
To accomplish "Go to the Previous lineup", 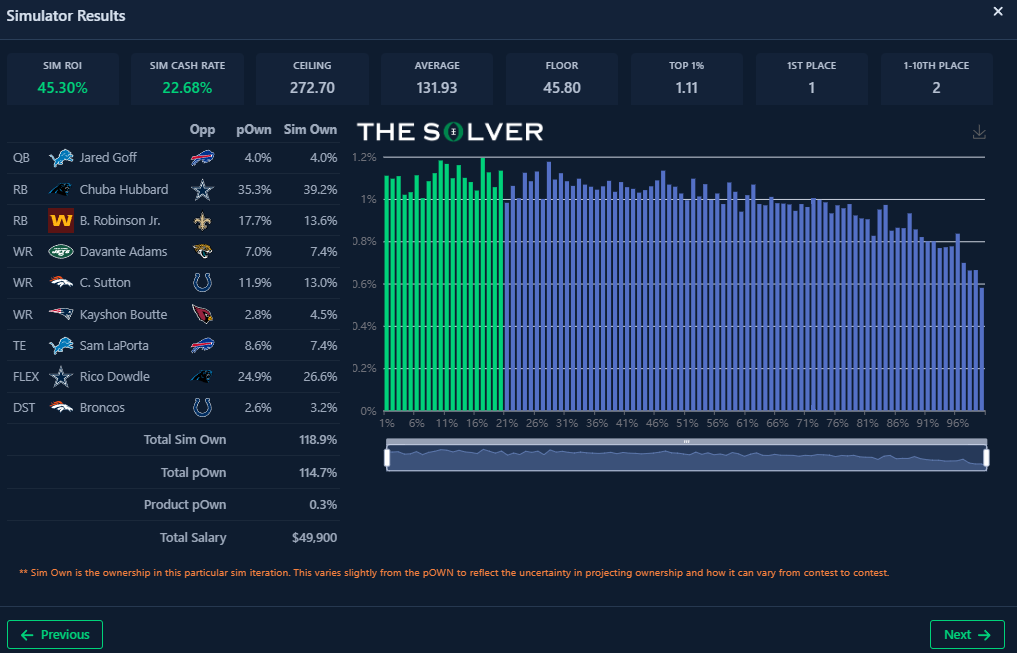I will click(x=55, y=634).
